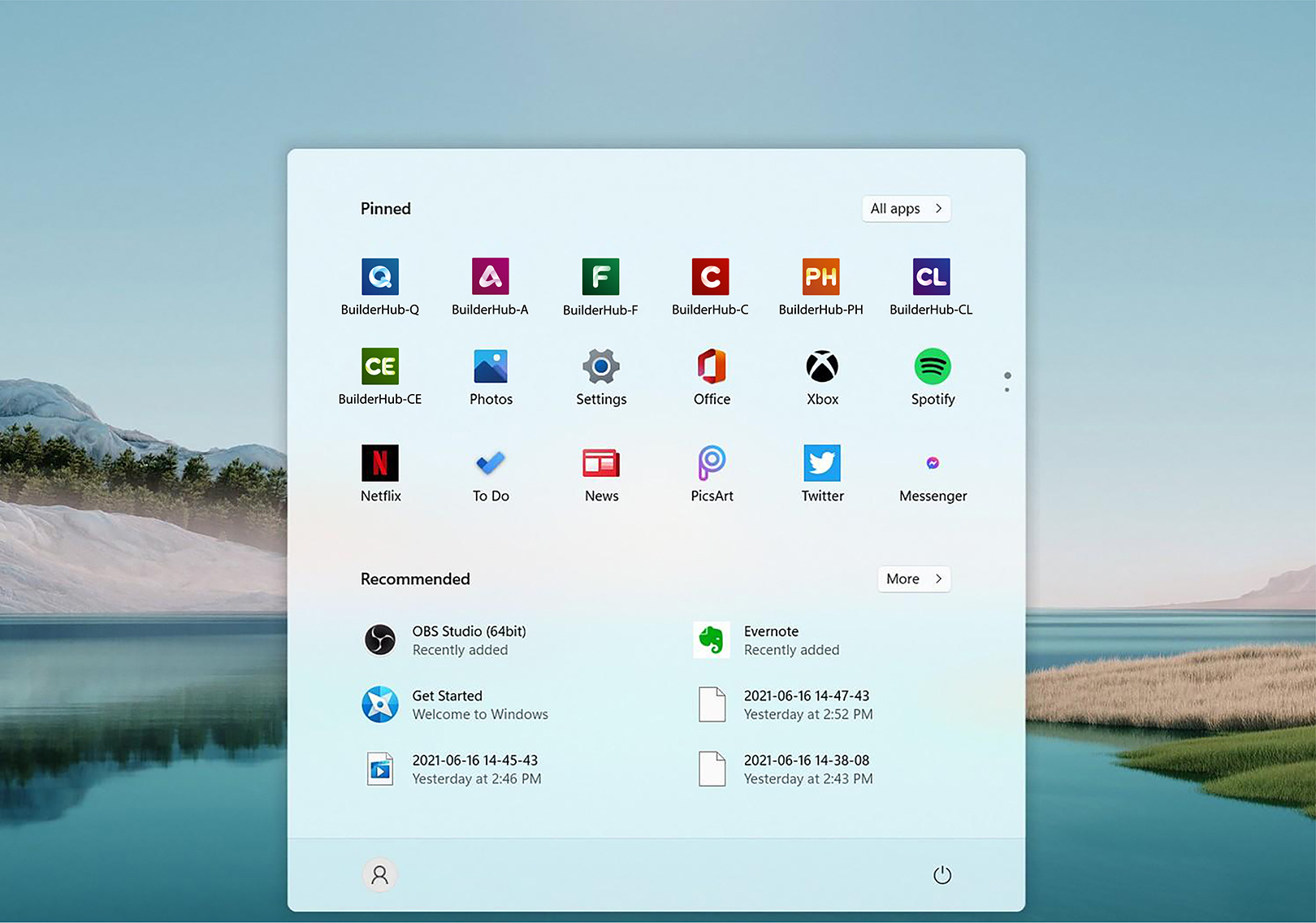The image size is (1316, 923).
Task: Click the user account profile button
Action: point(379,875)
